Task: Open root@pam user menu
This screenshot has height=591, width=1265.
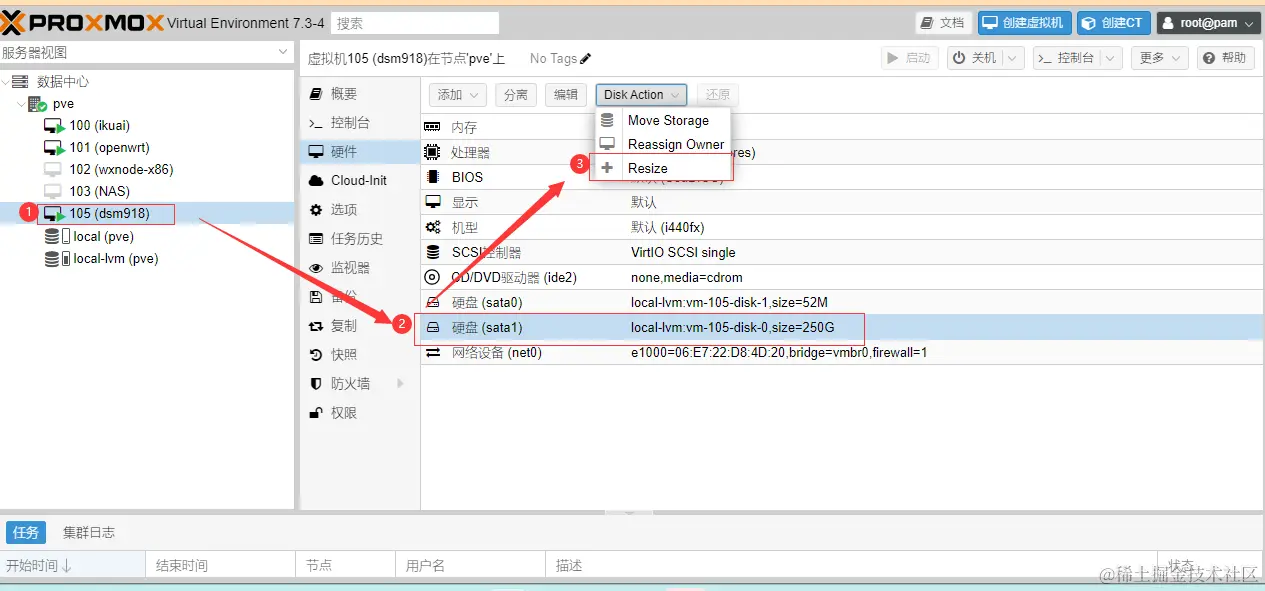Action: pyautogui.click(x=1209, y=22)
